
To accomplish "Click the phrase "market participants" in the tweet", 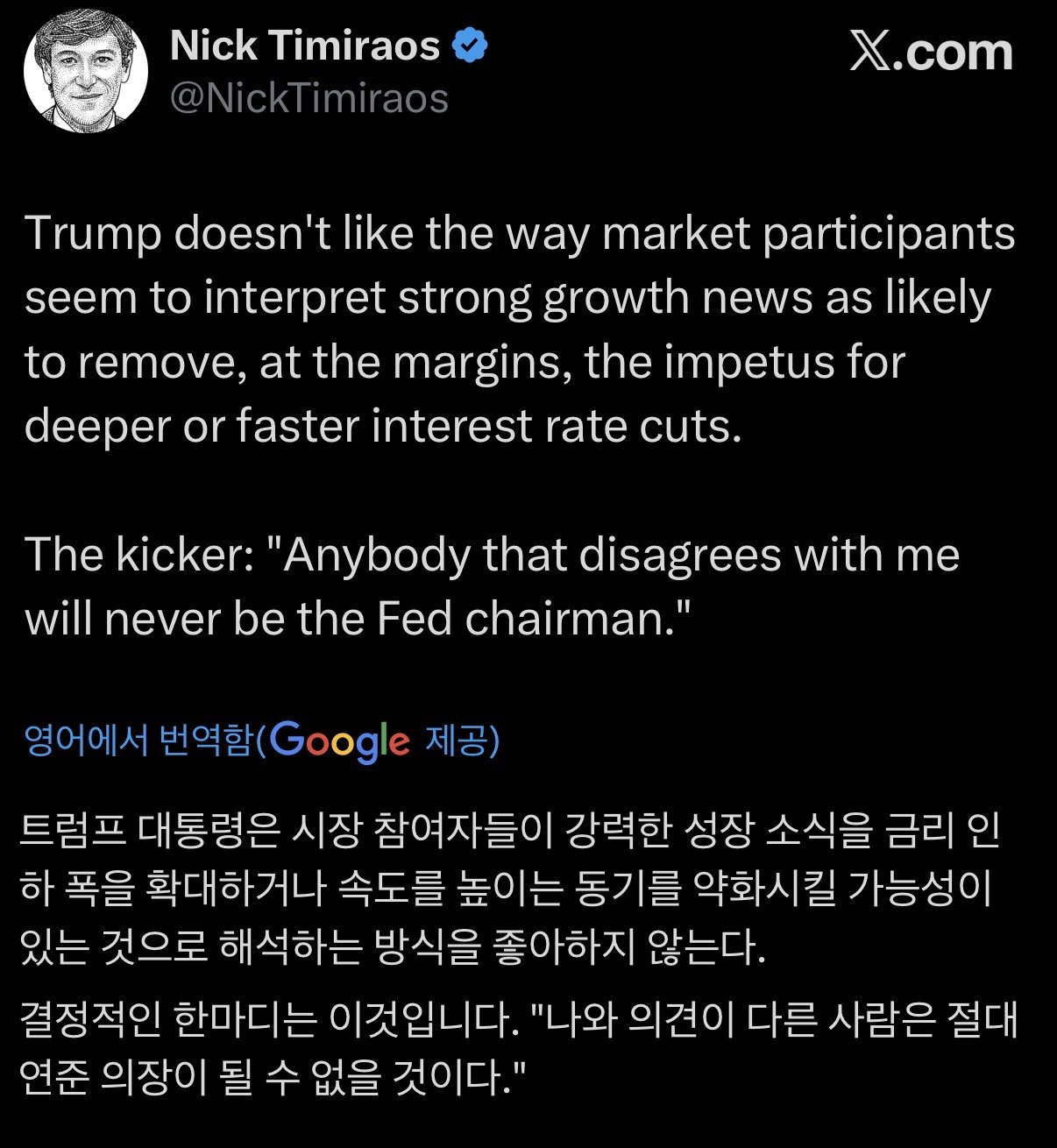I will pyautogui.click(x=809, y=234).
